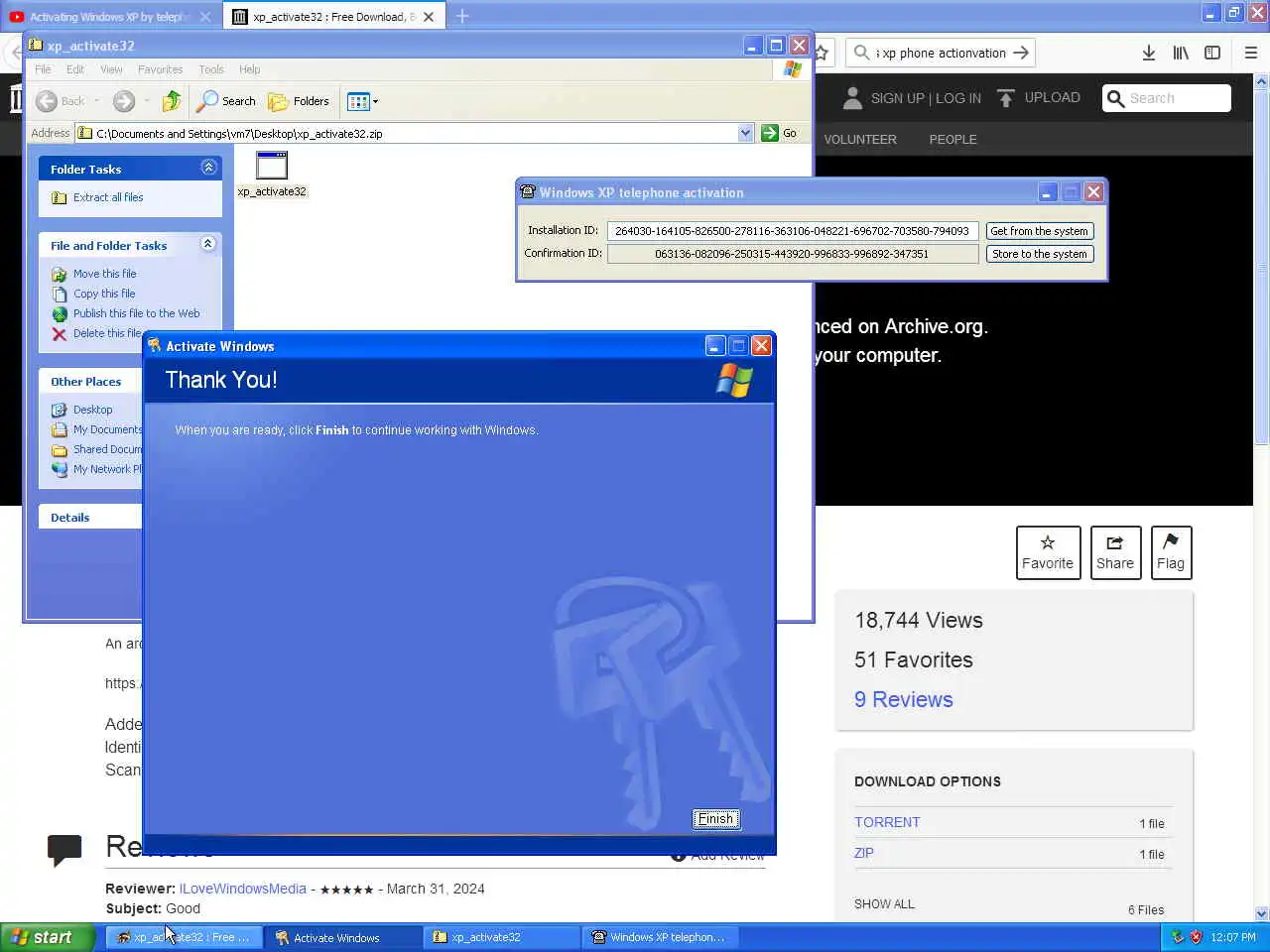The image size is (1270, 952).
Task: Click the browser sidebar icon
Action: tap(1212, 53)
